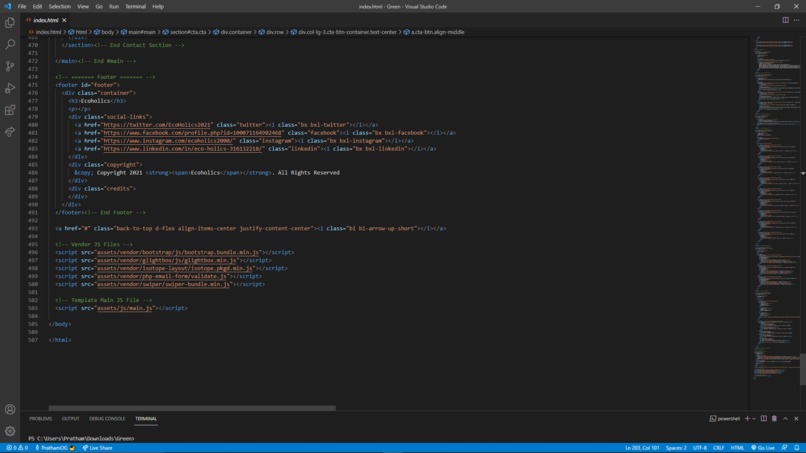This screenshot has width=806, height=453.
Task: Open the notifications bell
Action: (797, 448)
